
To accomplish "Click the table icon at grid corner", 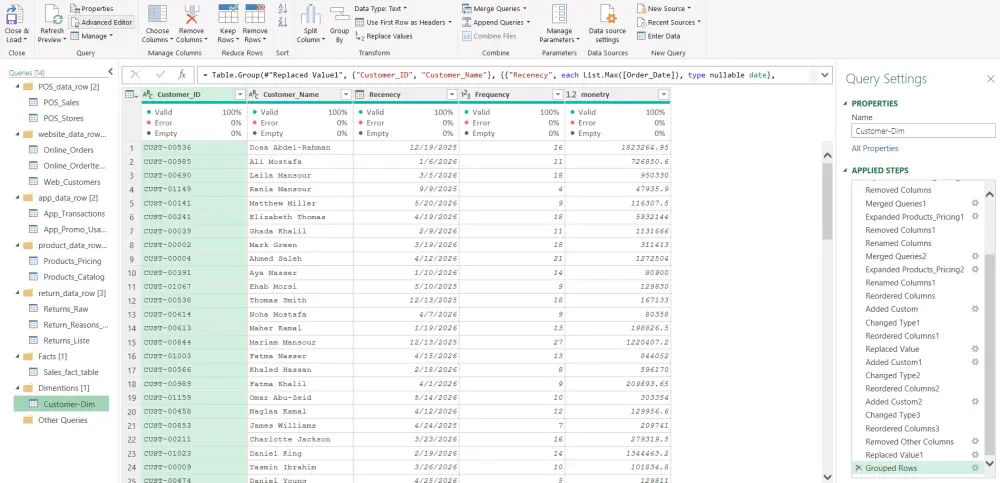I will coord(131,94).
